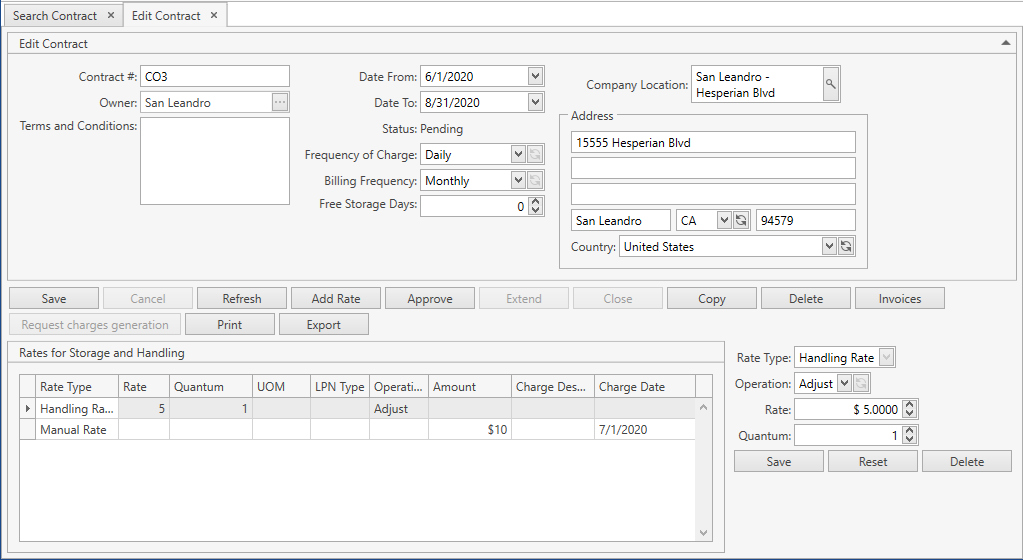This screenshot has height=560, width=1023.
Task: Open the Owner lookup ellipsis button
Action: click(280, 102)
